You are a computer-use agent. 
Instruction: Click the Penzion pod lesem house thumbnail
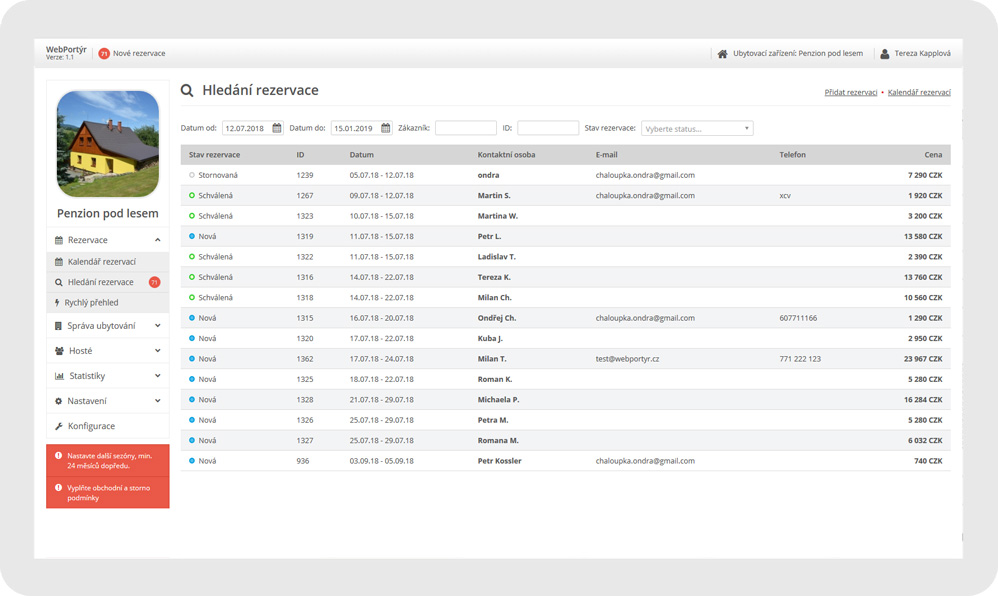pyautogui.click(x=108, y=144)
